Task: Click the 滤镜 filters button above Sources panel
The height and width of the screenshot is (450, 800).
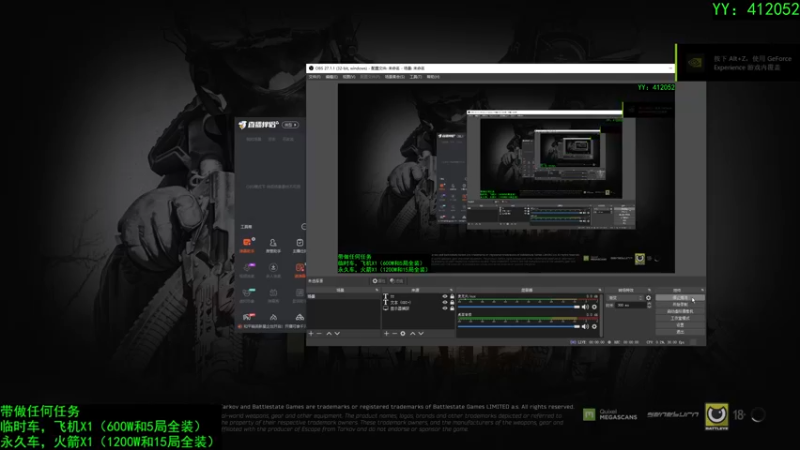Action: click(x=396, y=281)
